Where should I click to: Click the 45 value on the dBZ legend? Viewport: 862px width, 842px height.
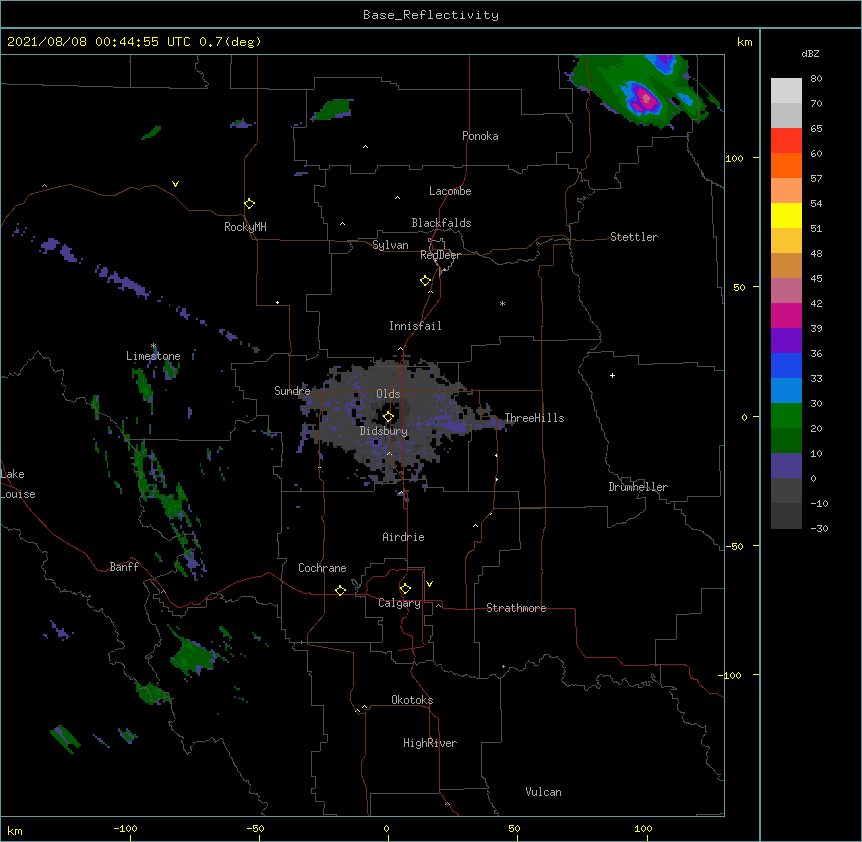click(x=816, y=279)
